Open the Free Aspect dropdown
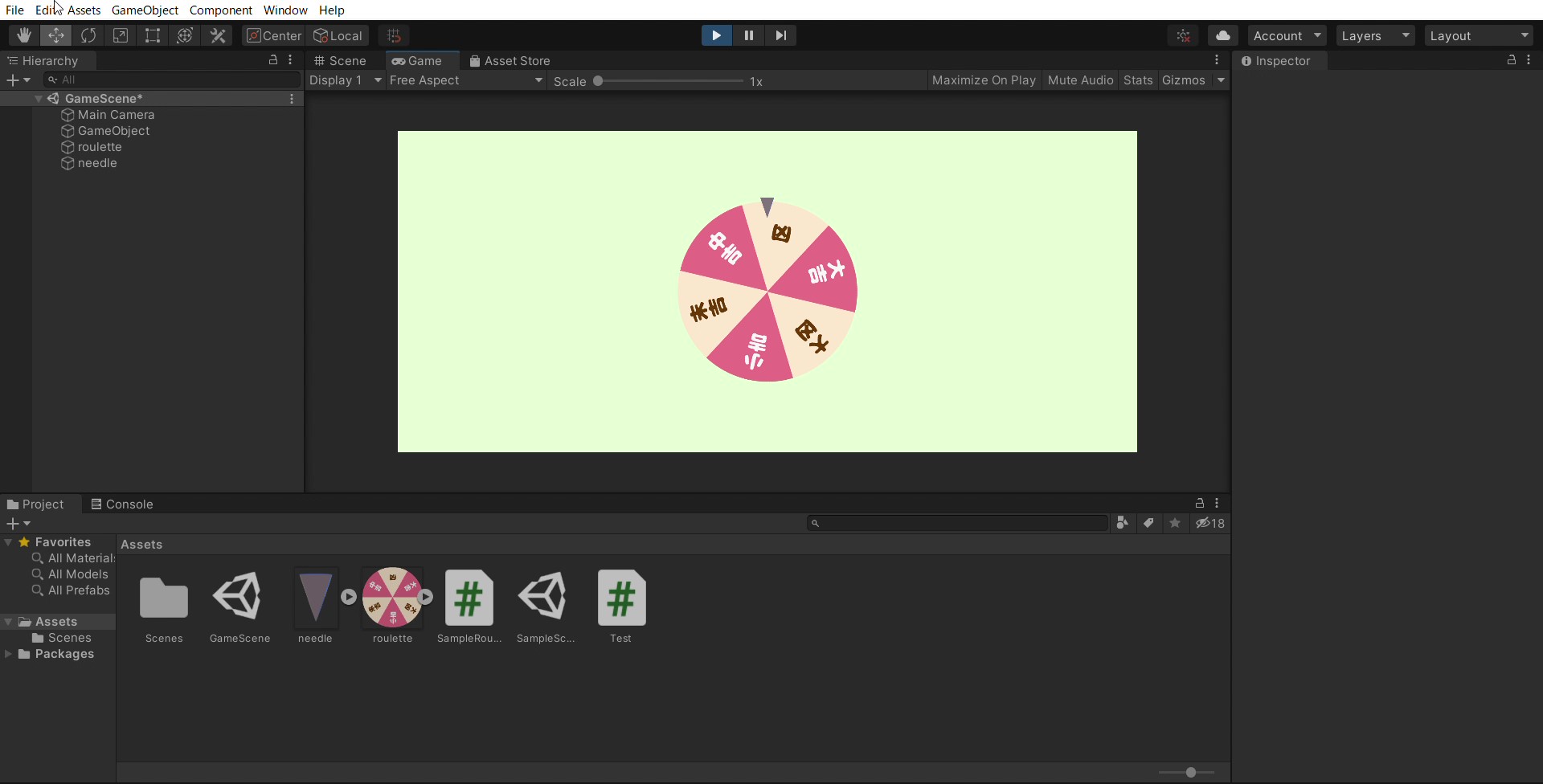 pyautogui.click(x=466, y=80)
